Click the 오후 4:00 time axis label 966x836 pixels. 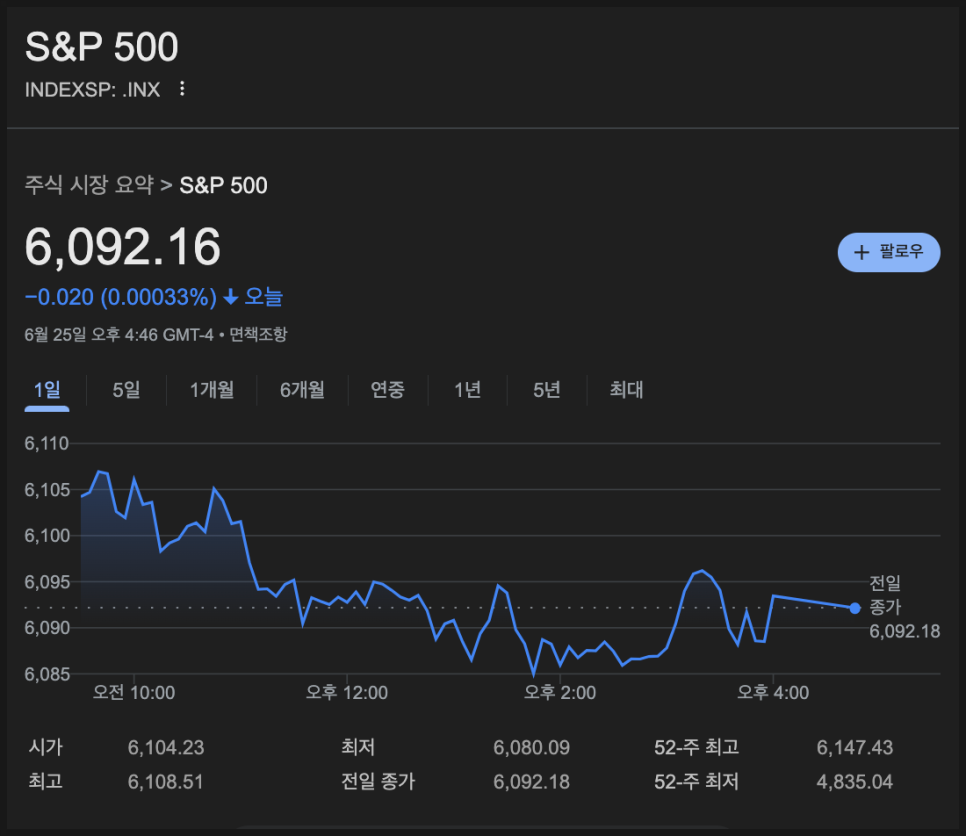coord(773,692)
